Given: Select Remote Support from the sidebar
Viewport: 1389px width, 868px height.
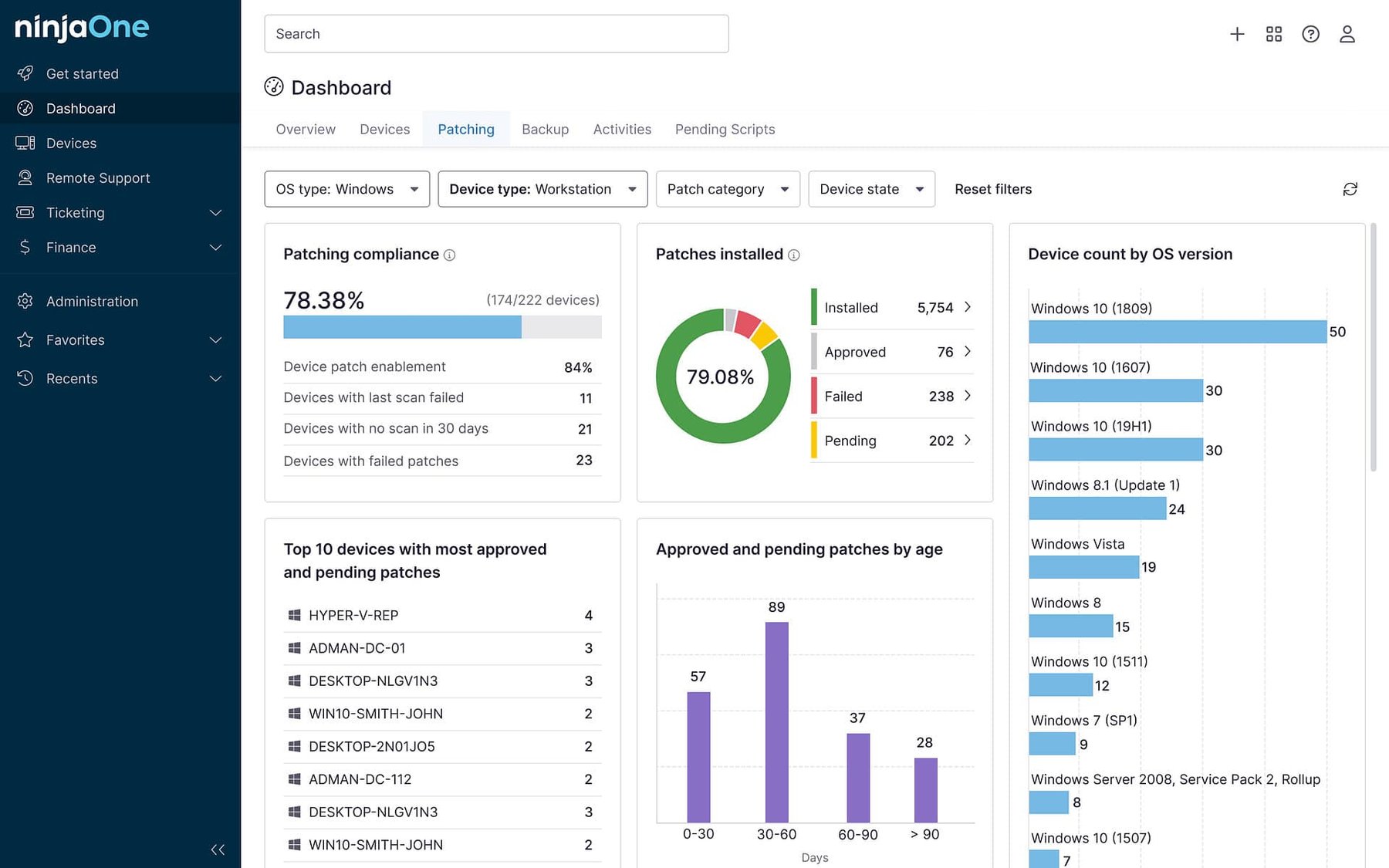Looking at the screenshot, I should (x=98, y=177).
